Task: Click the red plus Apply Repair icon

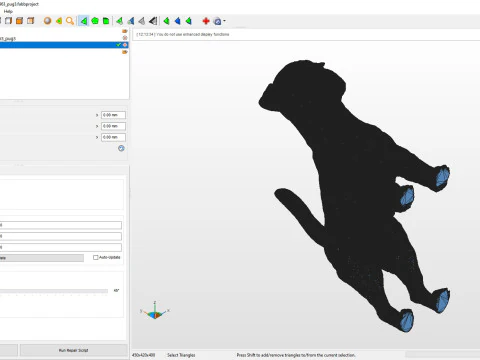Action: pyautogui.click(x=206, y=21)
